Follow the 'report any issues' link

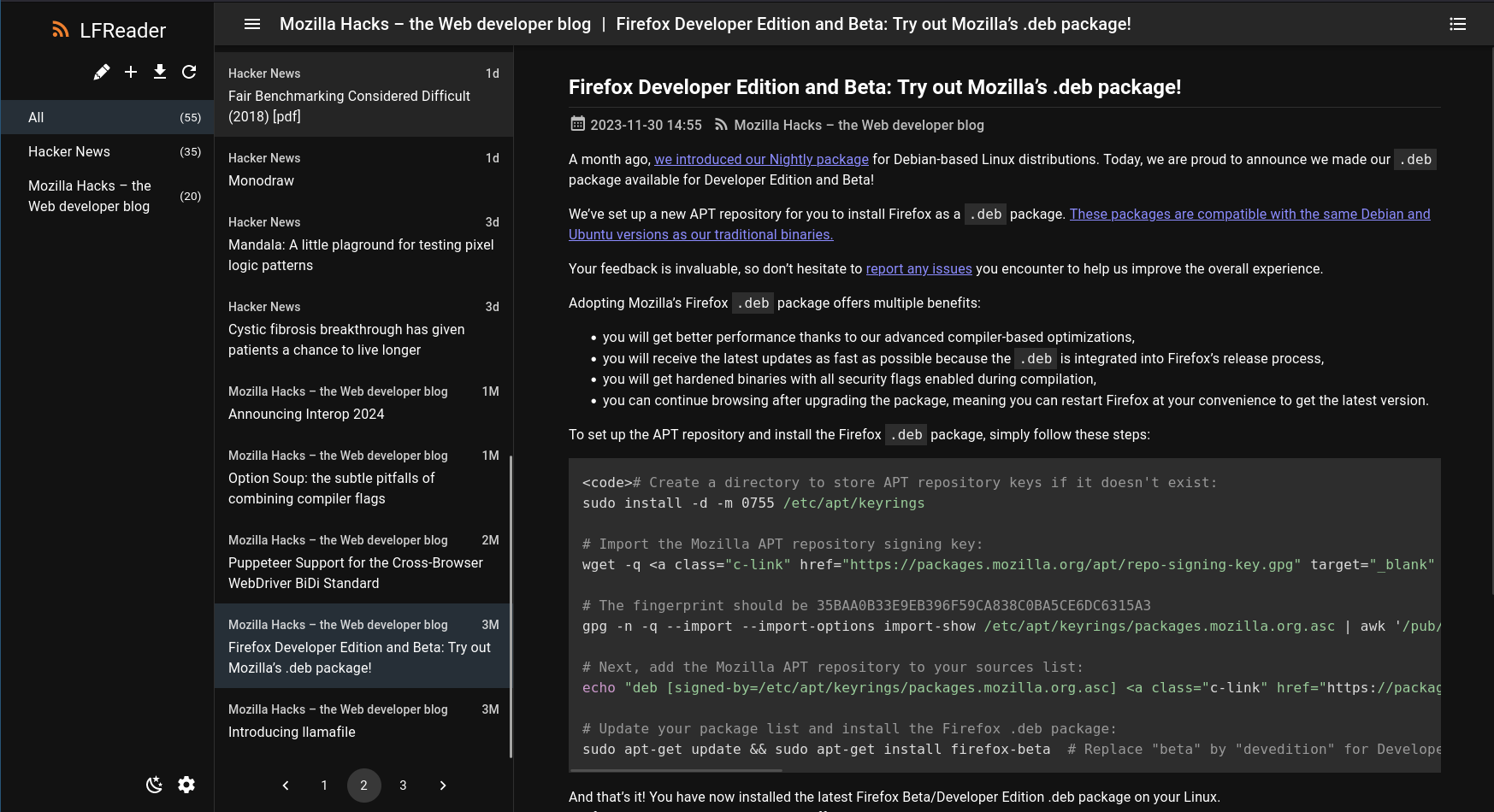click(x=918, y=268)
